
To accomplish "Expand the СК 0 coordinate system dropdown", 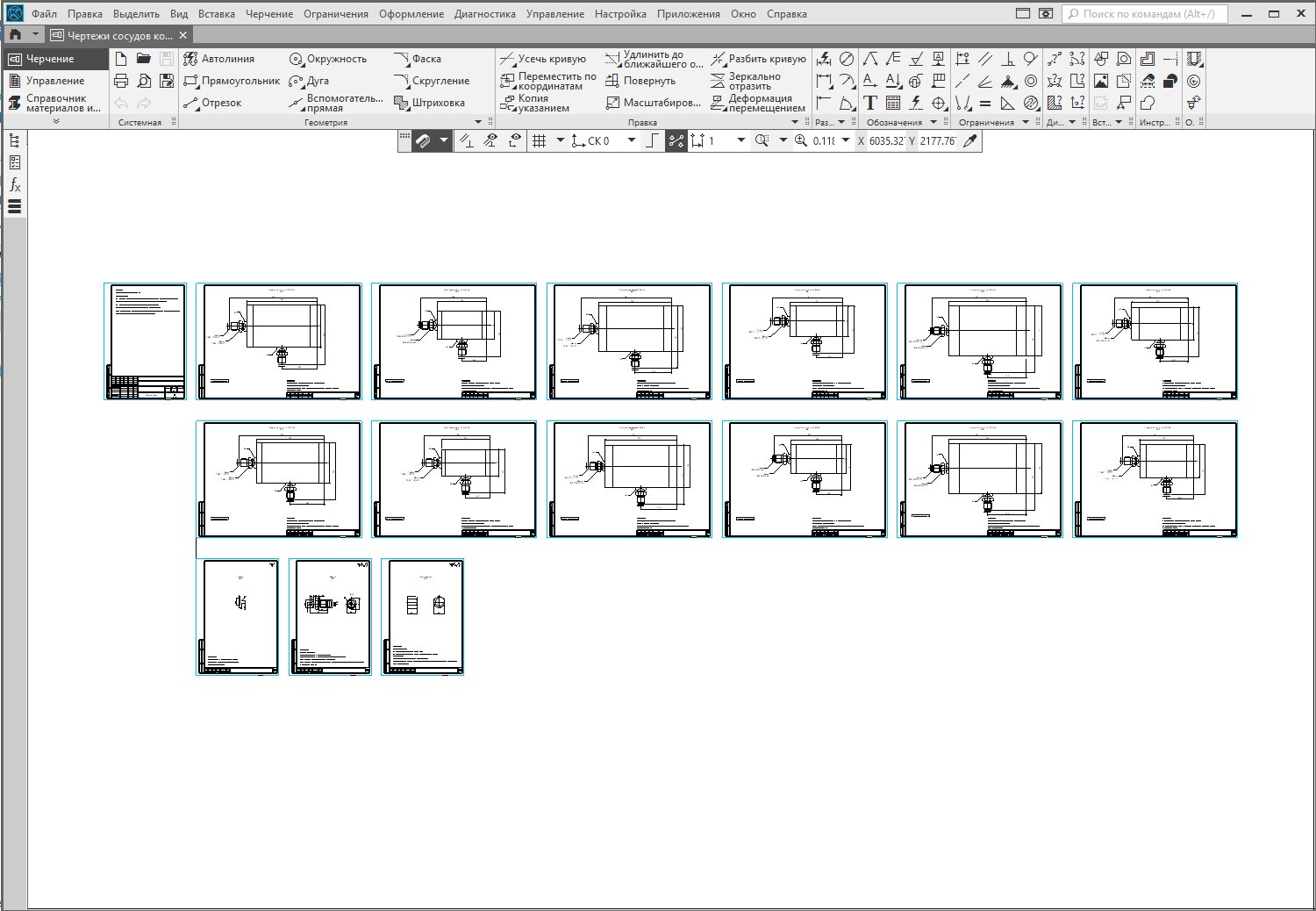I will click(631, 140).
